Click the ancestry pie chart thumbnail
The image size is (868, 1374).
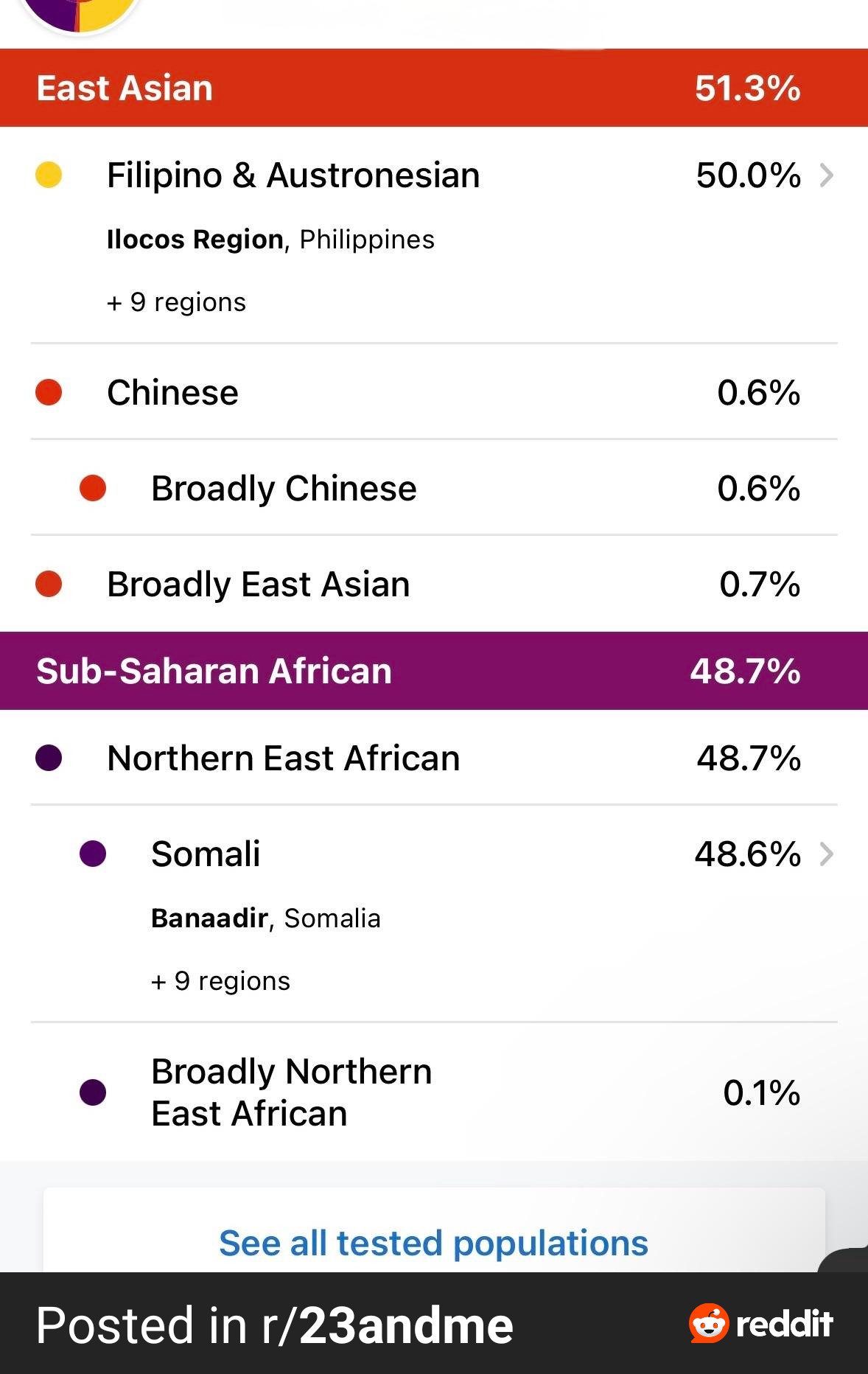click(80, 13)
